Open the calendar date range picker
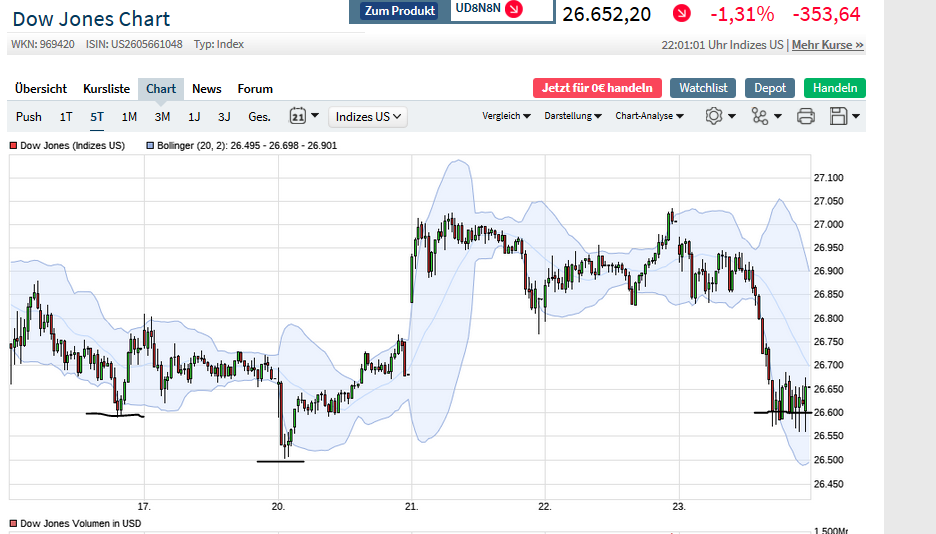Viewport: 936px width, 534px height. (x=298, y=116)
